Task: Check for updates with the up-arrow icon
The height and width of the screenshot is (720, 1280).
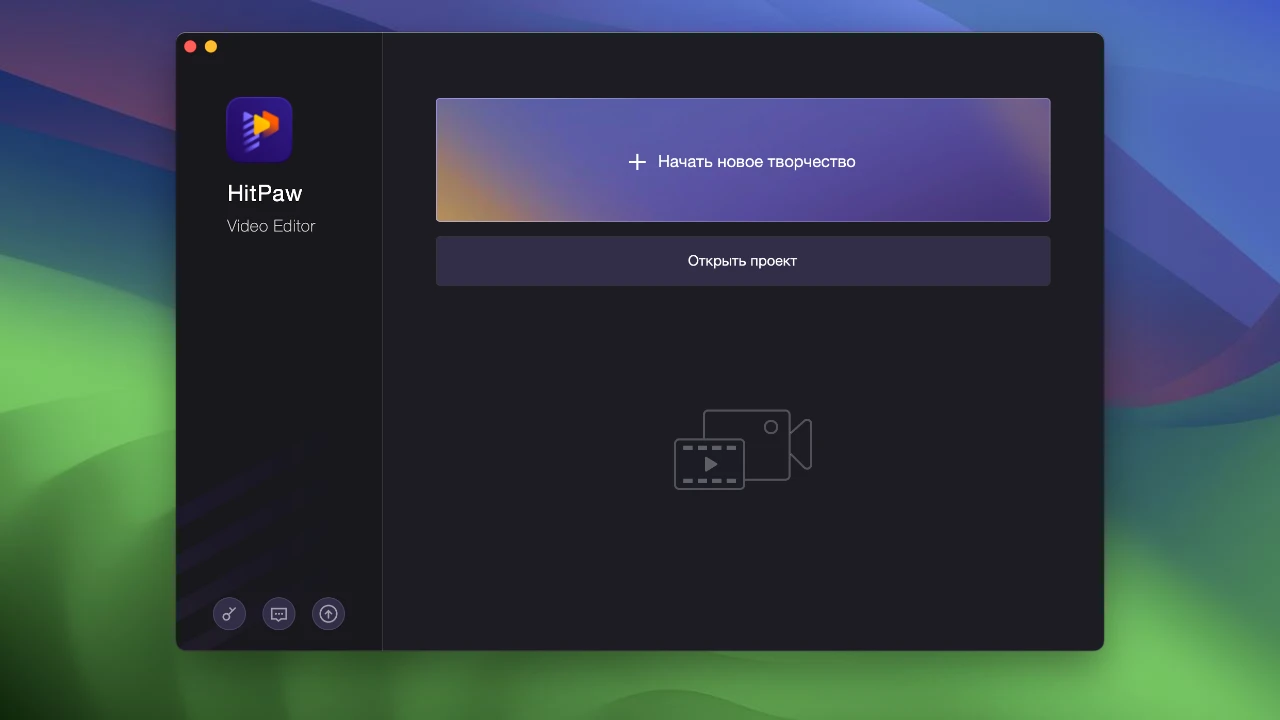Action: click(328, 614)
